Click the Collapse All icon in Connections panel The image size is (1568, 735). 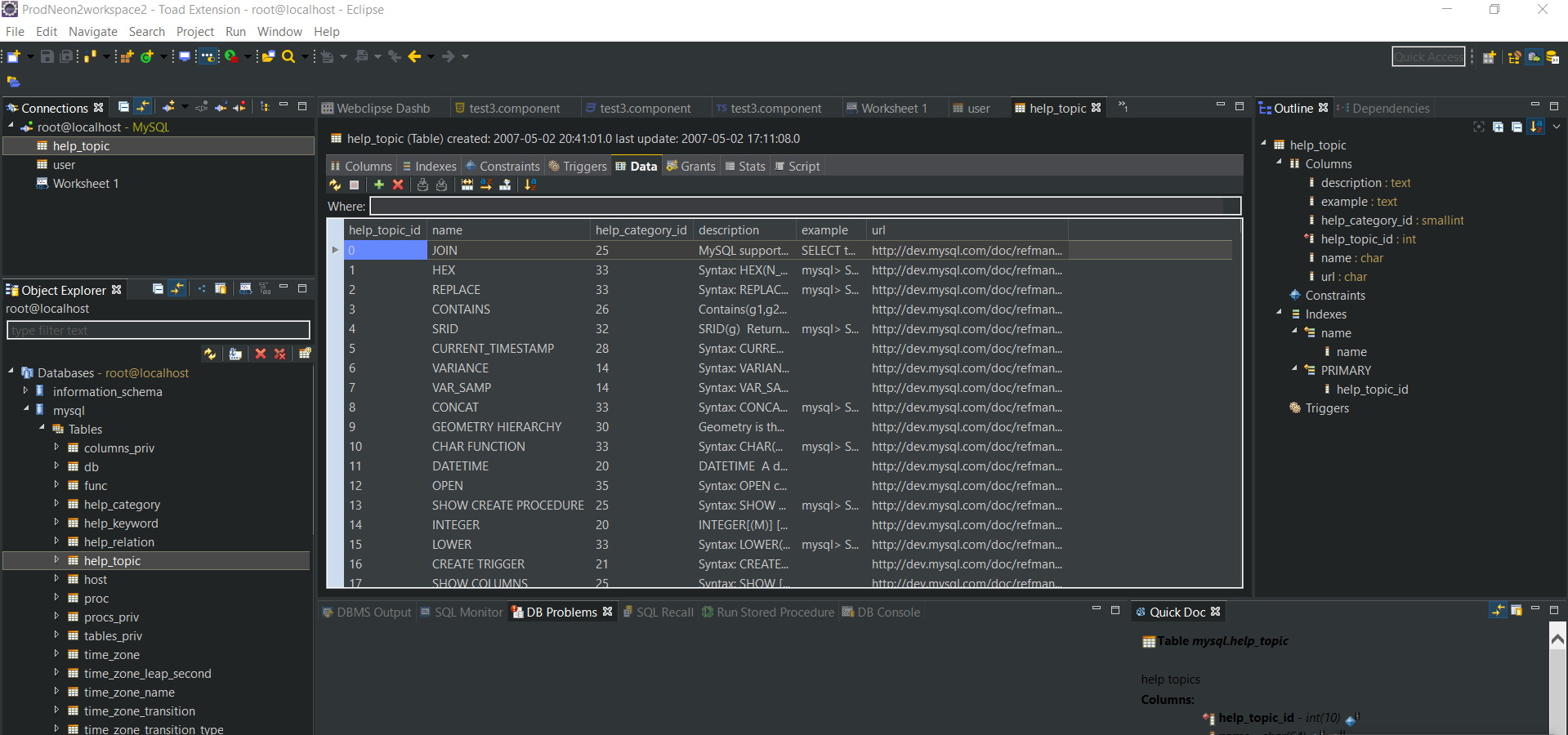point(123,107)
